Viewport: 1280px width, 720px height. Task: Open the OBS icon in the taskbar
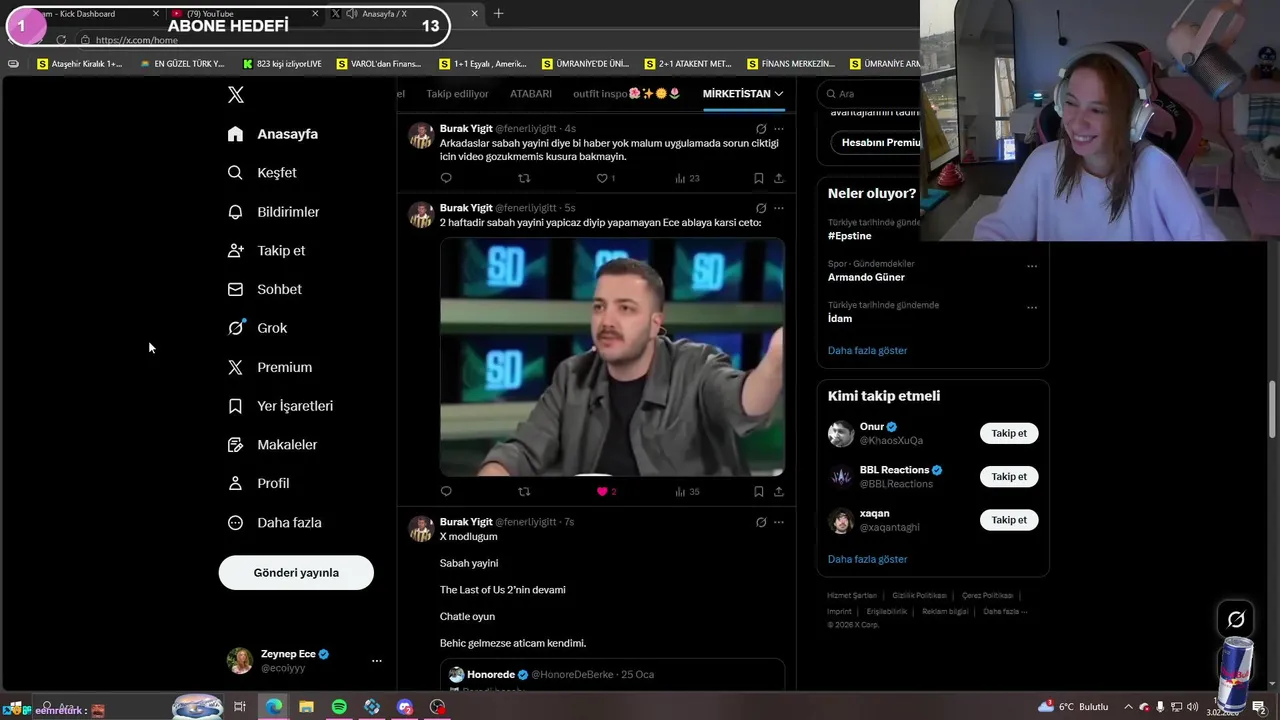[437, 707]
